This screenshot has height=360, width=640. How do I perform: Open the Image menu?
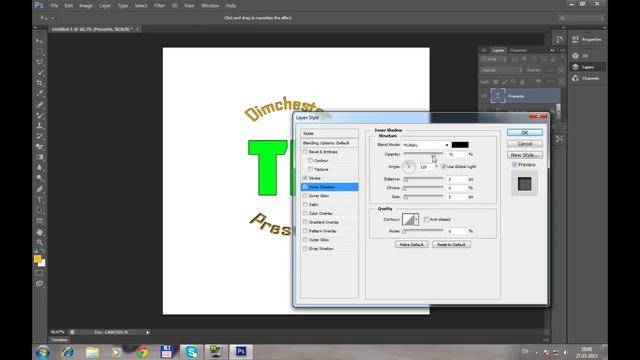click(86, 6)
